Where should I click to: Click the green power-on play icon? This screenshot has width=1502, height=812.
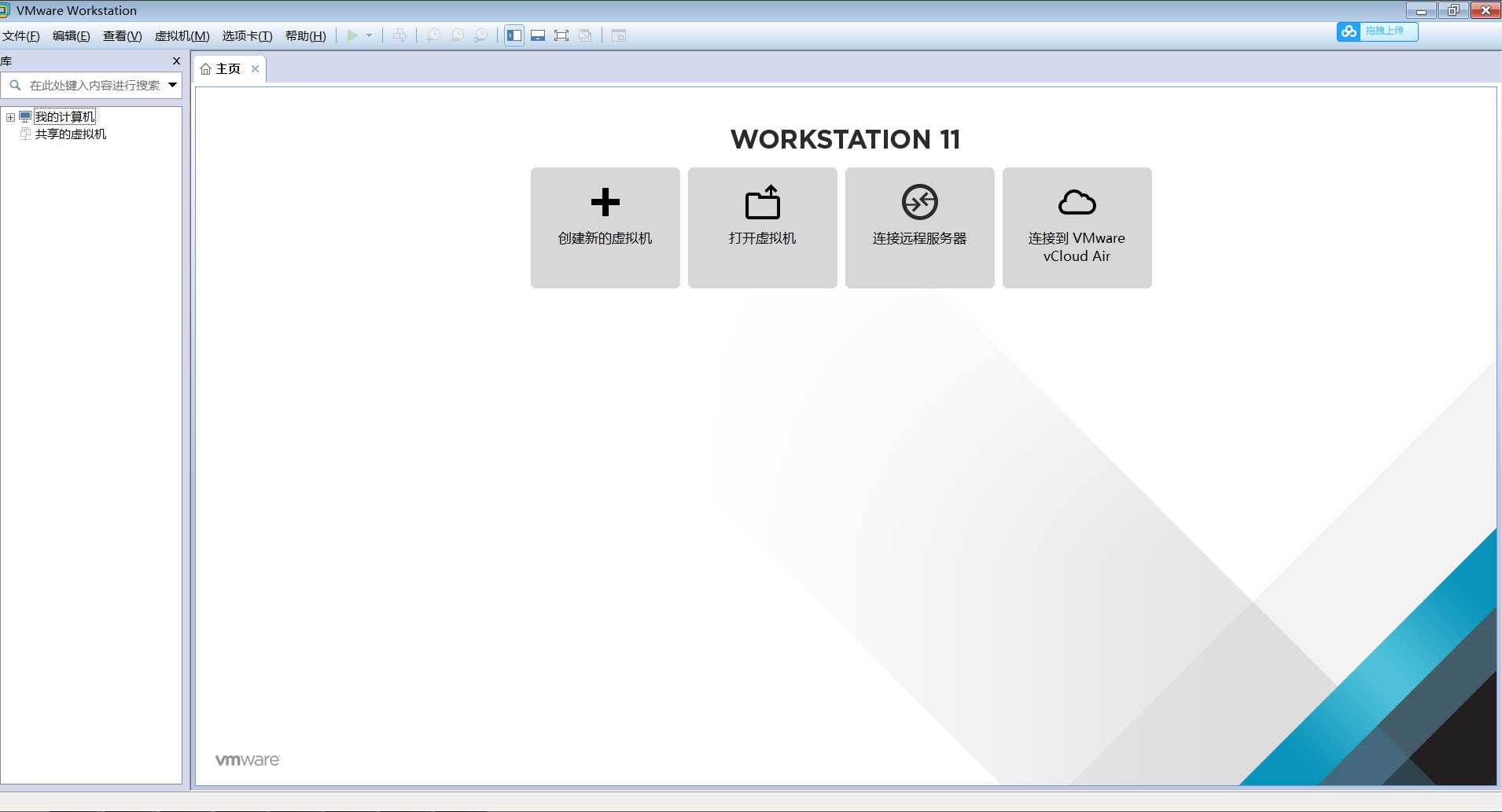352,35
